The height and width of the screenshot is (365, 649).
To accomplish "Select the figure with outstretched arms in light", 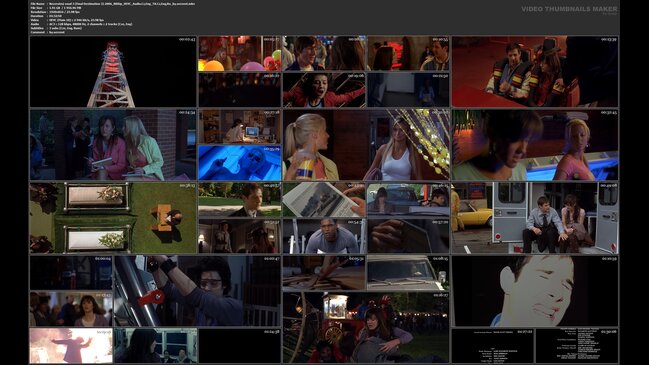I will coord(71,346).
